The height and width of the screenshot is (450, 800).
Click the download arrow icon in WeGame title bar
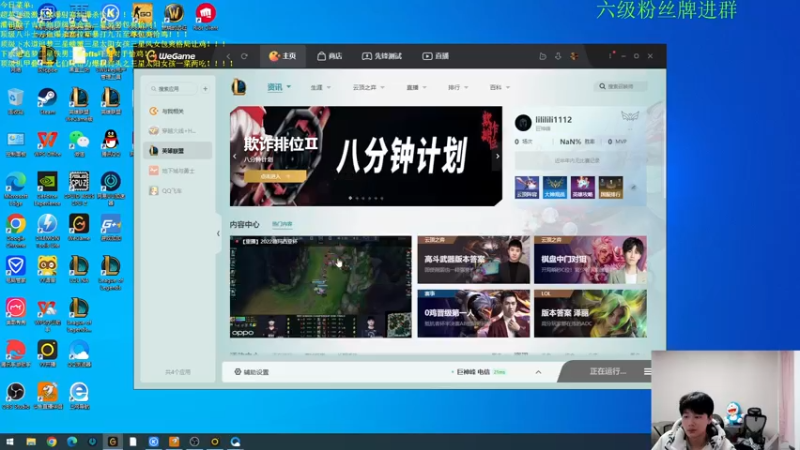(x=558, y=56)
